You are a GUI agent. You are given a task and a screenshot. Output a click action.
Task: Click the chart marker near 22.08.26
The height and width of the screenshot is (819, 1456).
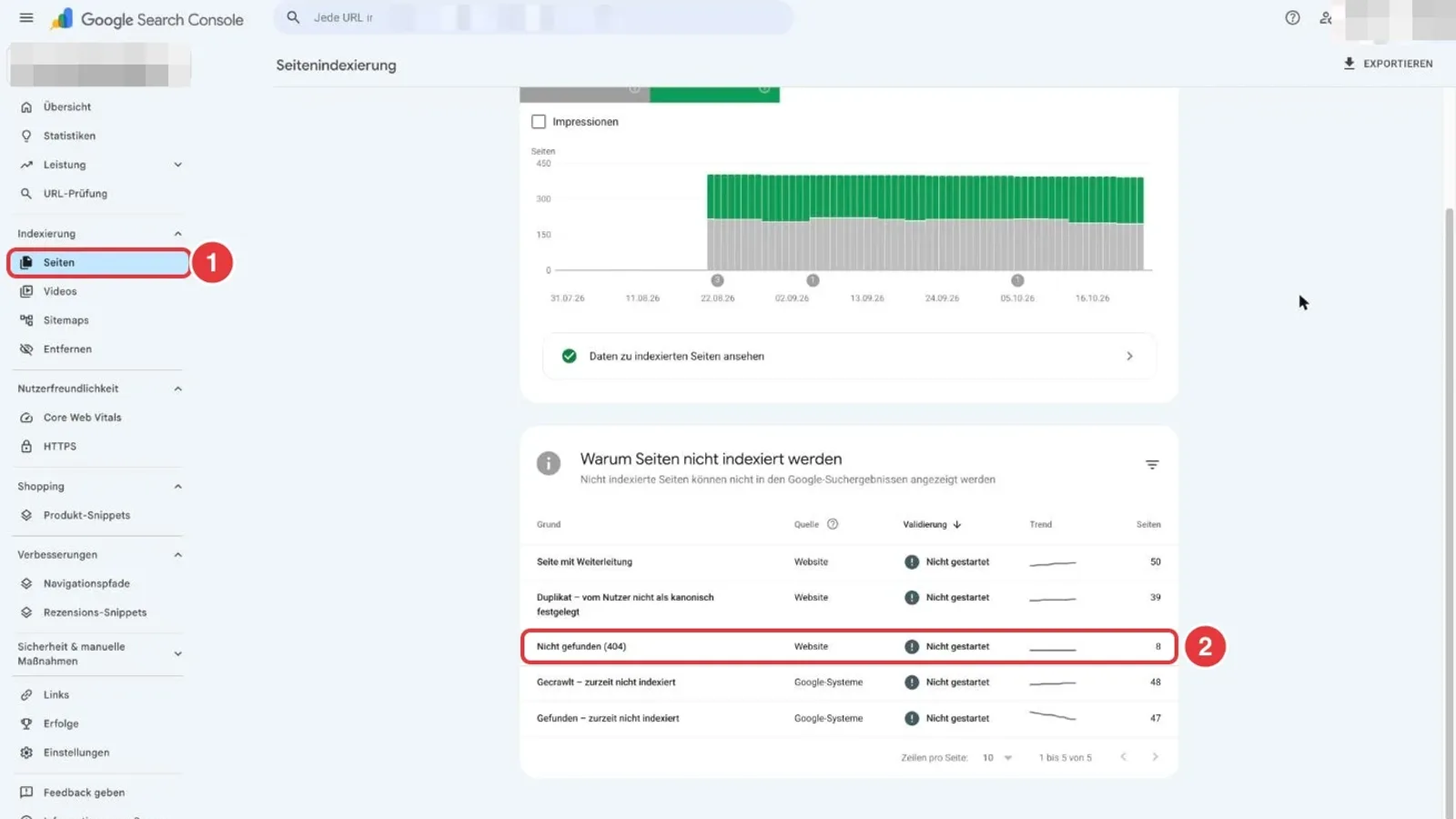[x=717, y=280]
